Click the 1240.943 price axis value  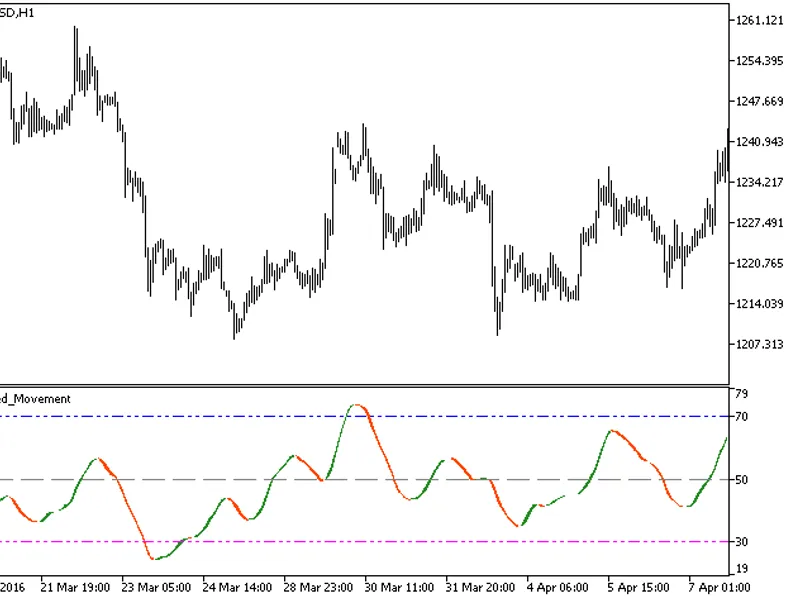tap(759, 142)
